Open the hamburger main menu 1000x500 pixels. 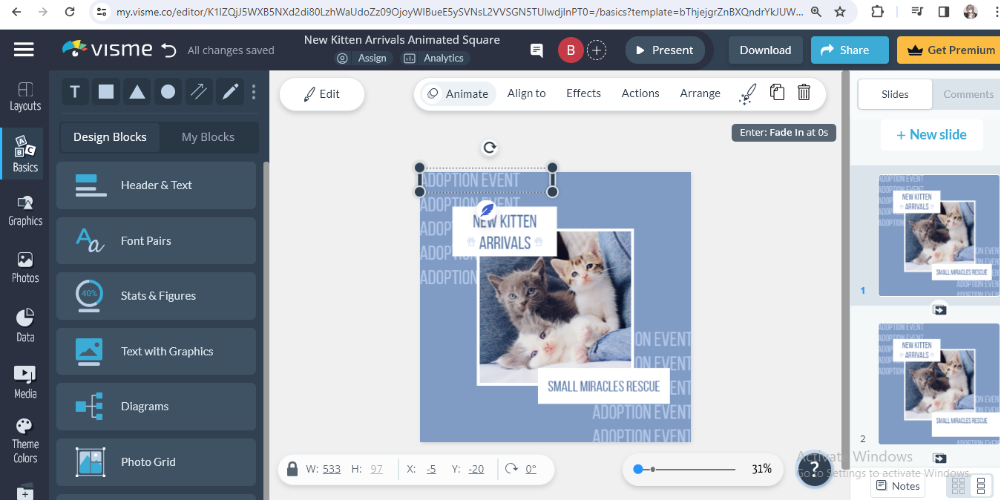coord(24,50)
